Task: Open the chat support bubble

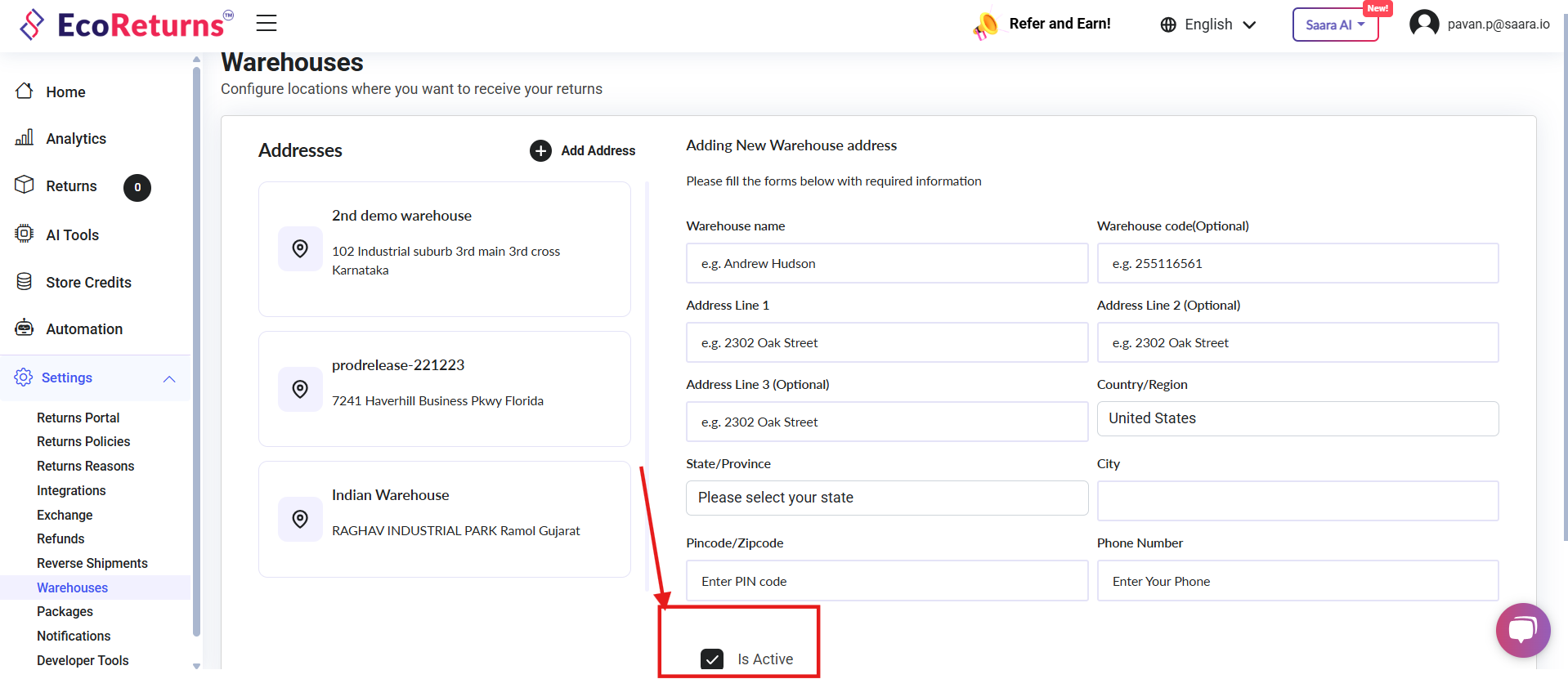Action: pos(1522,630)
